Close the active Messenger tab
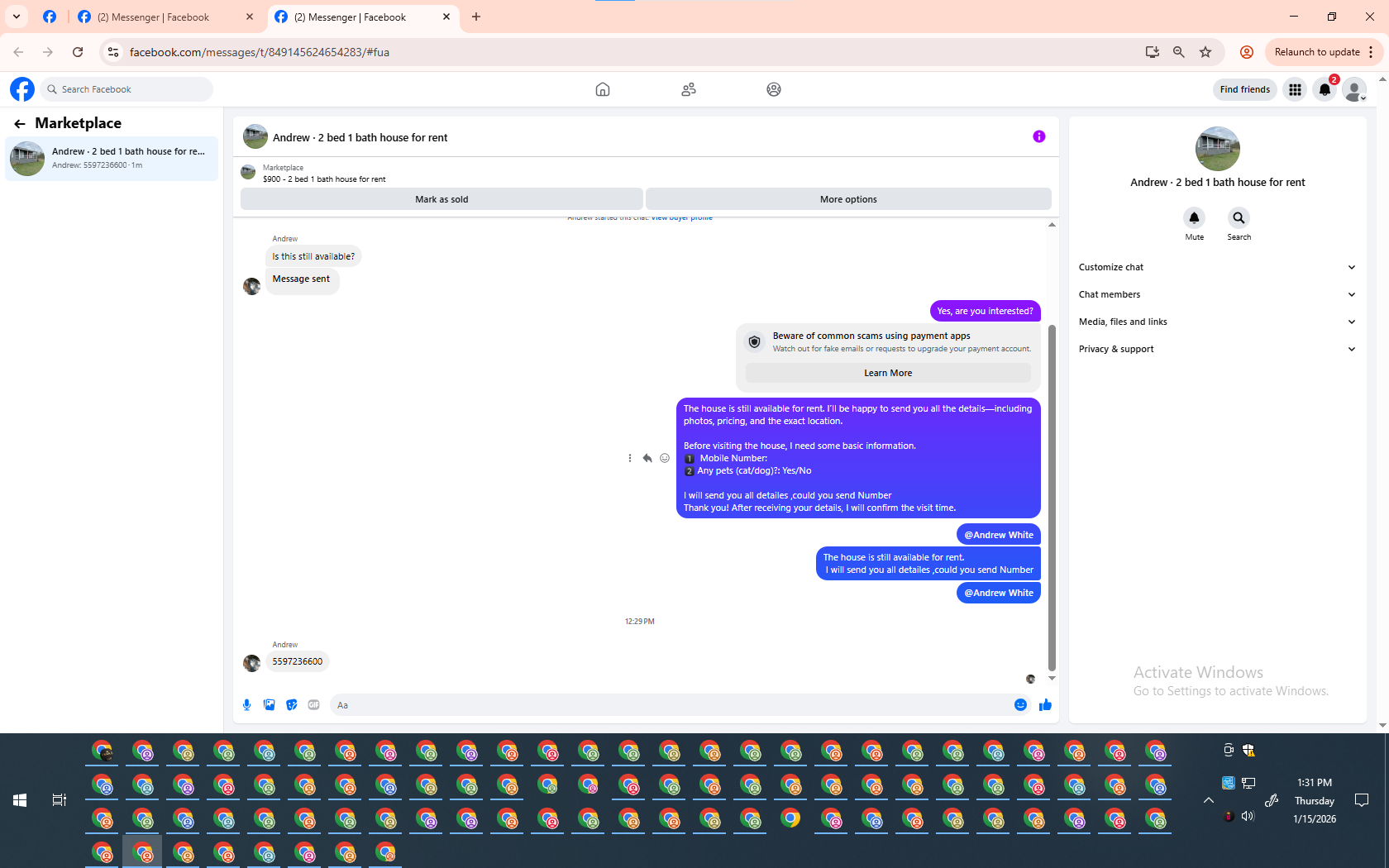The height and width of the screenshot is (868, 1389). click(446, 17)
